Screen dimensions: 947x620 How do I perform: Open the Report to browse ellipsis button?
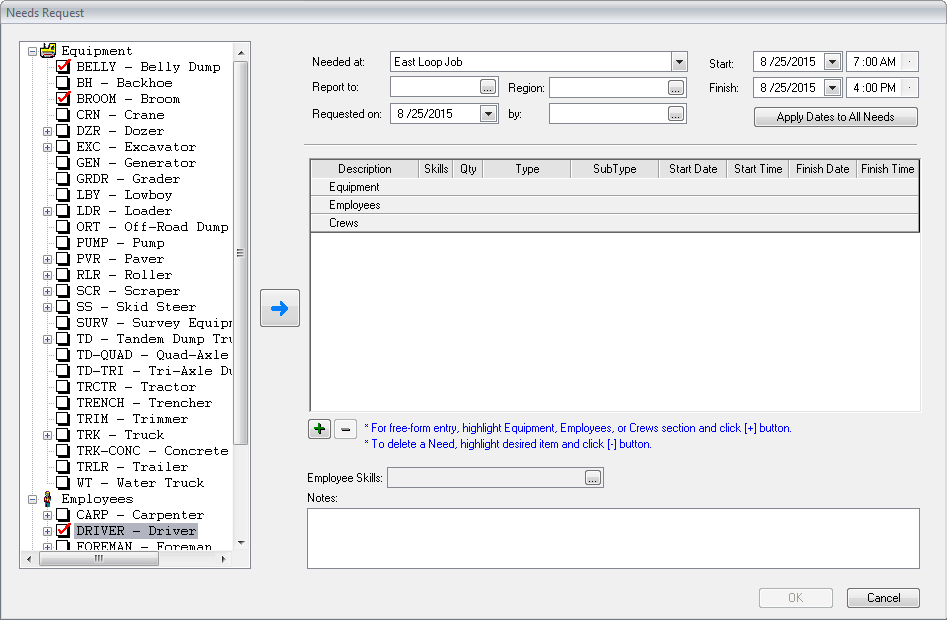[487, 88]
